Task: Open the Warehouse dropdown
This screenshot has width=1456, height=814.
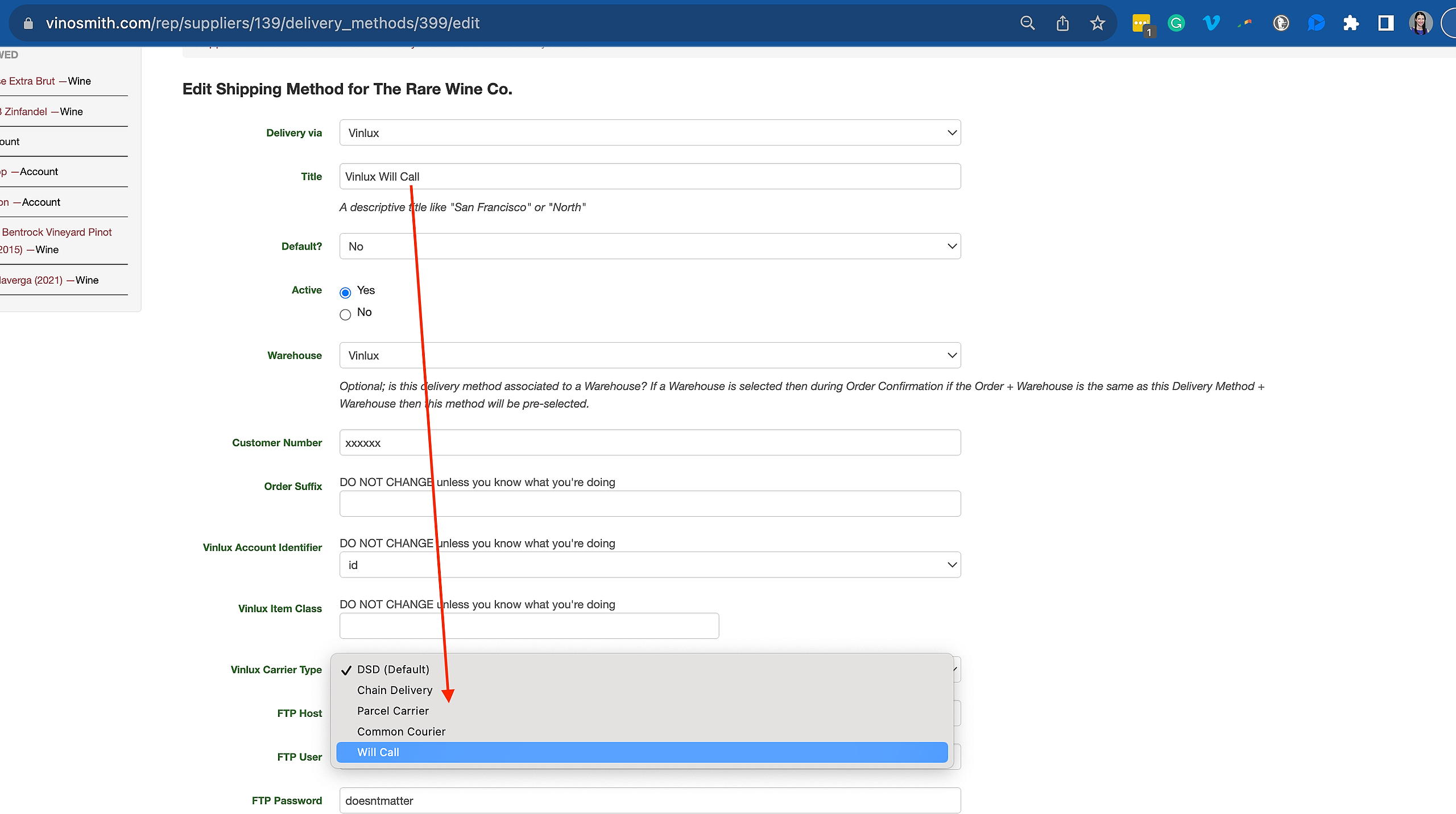Action: 650,355
